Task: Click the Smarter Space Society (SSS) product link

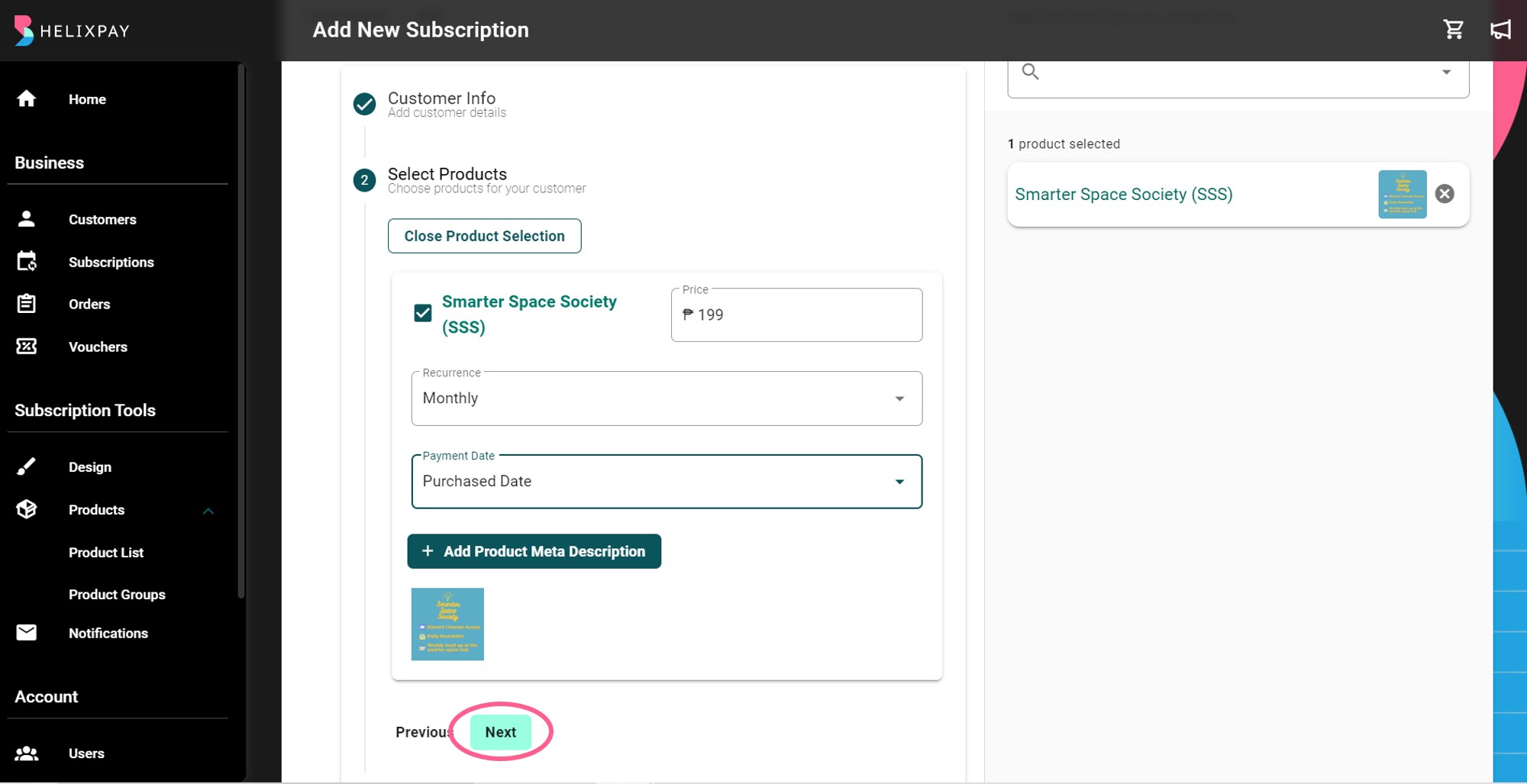Action: (x=529, y=314)
